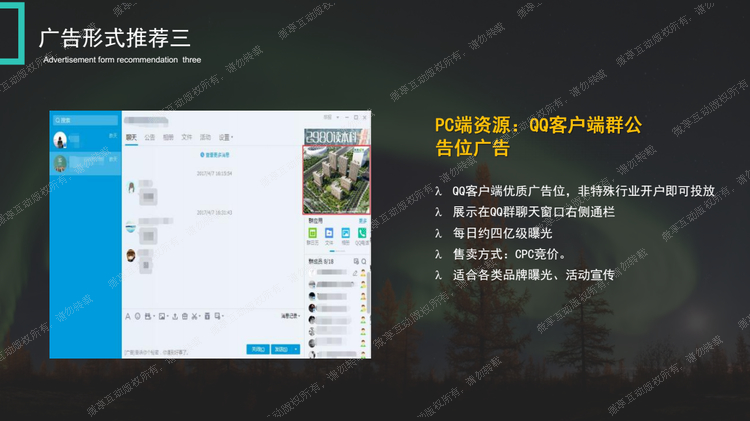This screenshot has height=421, width=750.
Task: Click the 更多 link beside 群应用
Action: pos(363,221)
